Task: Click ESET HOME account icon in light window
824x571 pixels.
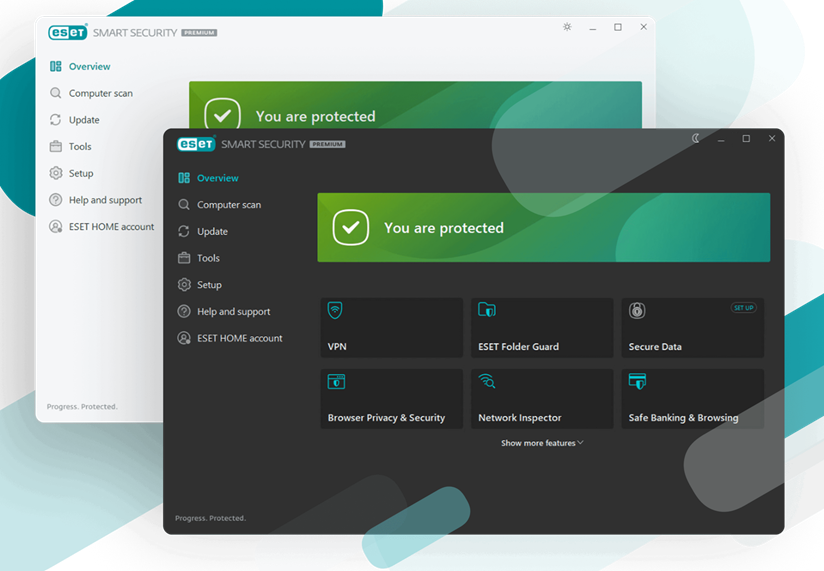Action: [x=56, y=226]
